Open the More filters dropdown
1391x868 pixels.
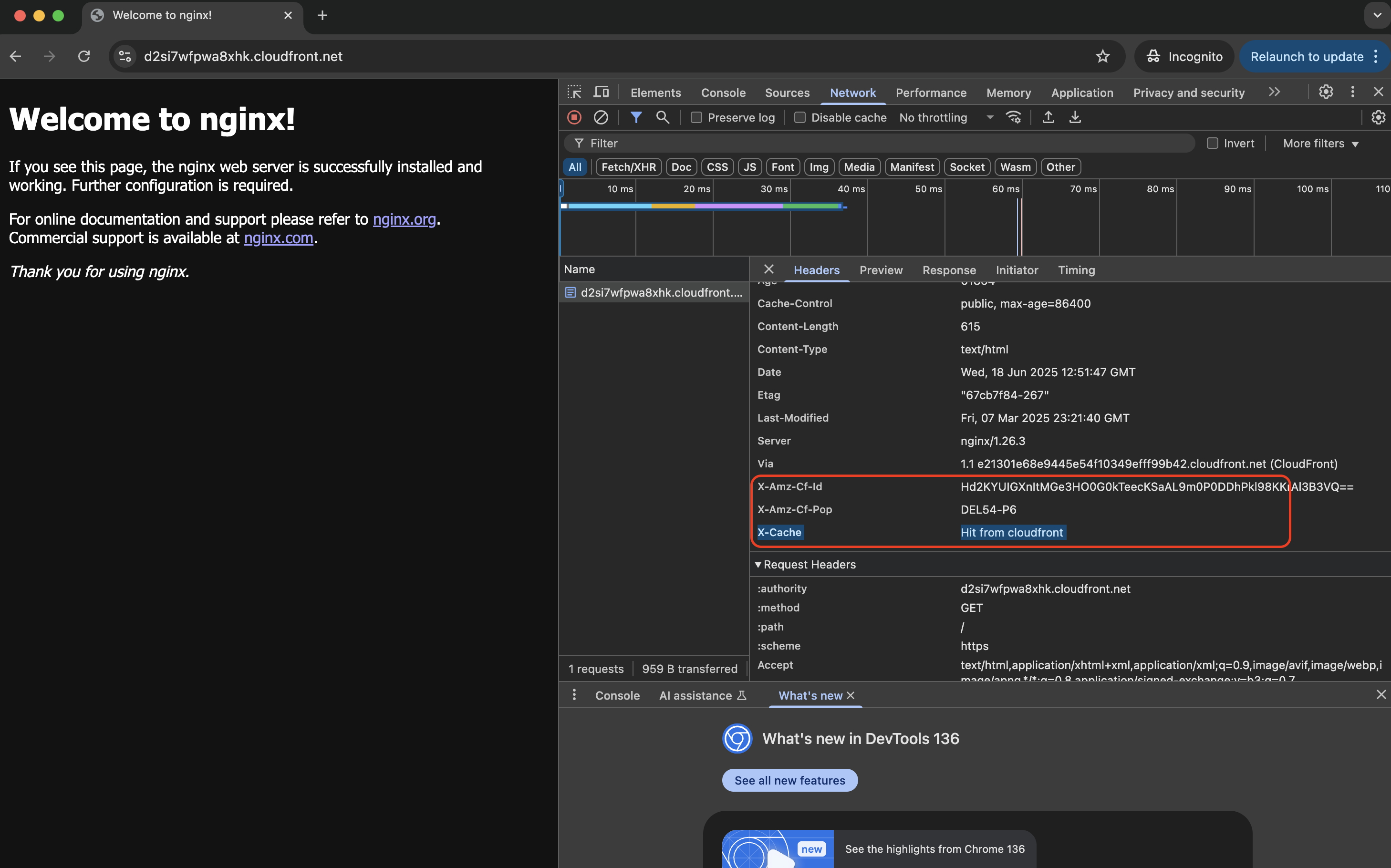[1320, 143]
